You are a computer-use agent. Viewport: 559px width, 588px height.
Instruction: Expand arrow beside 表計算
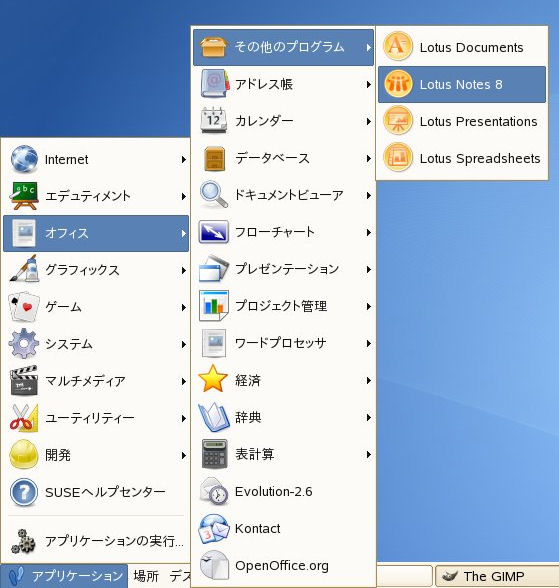pyautogui.click(x=369, y=454)
